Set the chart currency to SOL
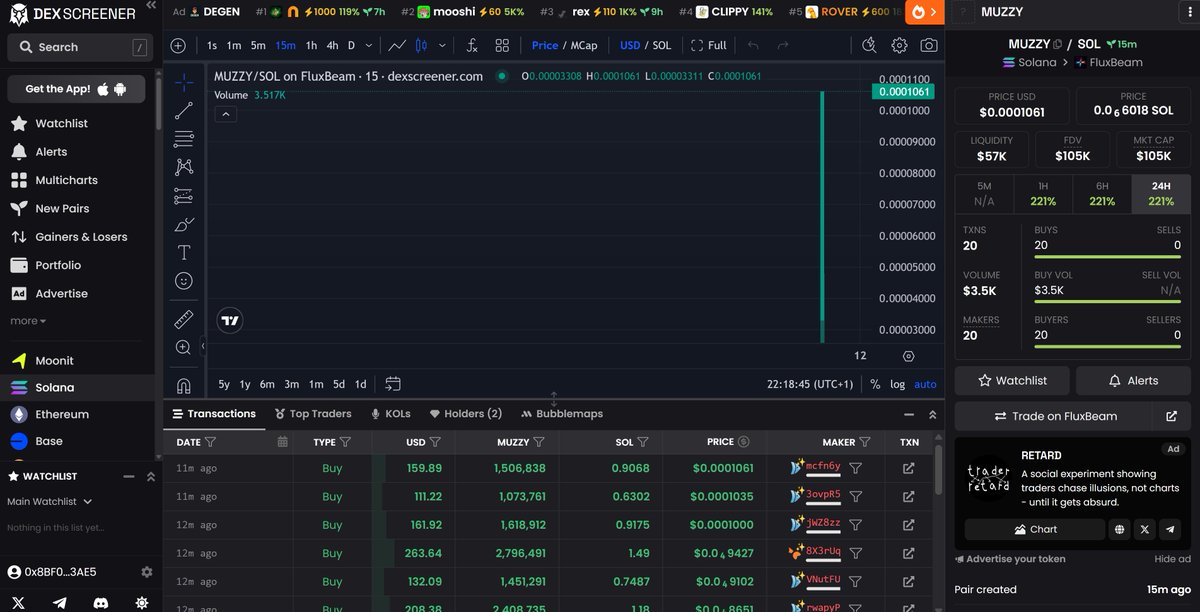1200x612 pixels. pyautogui.click(x=662, y=45)
